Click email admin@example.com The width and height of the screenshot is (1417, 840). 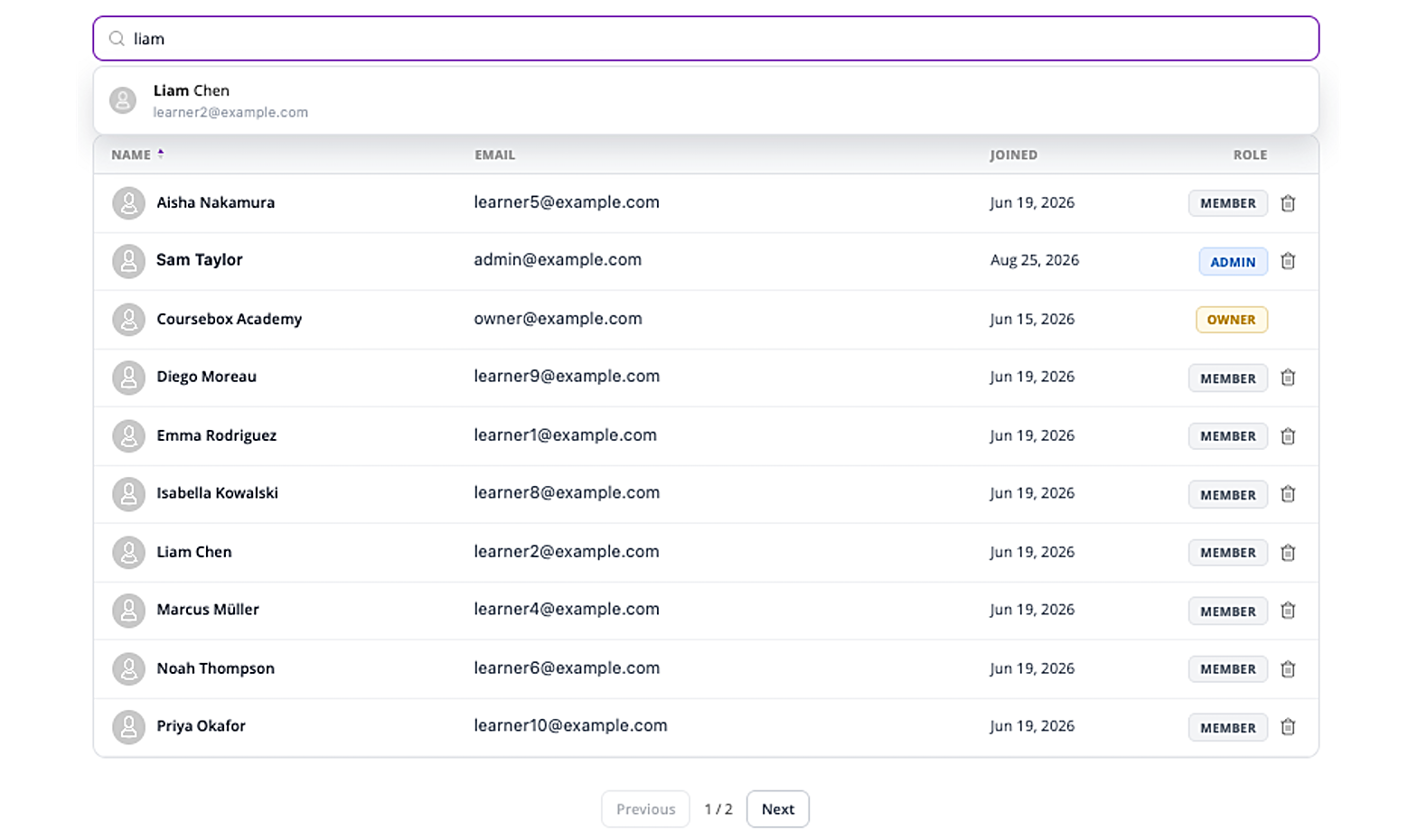coord(558,260)
